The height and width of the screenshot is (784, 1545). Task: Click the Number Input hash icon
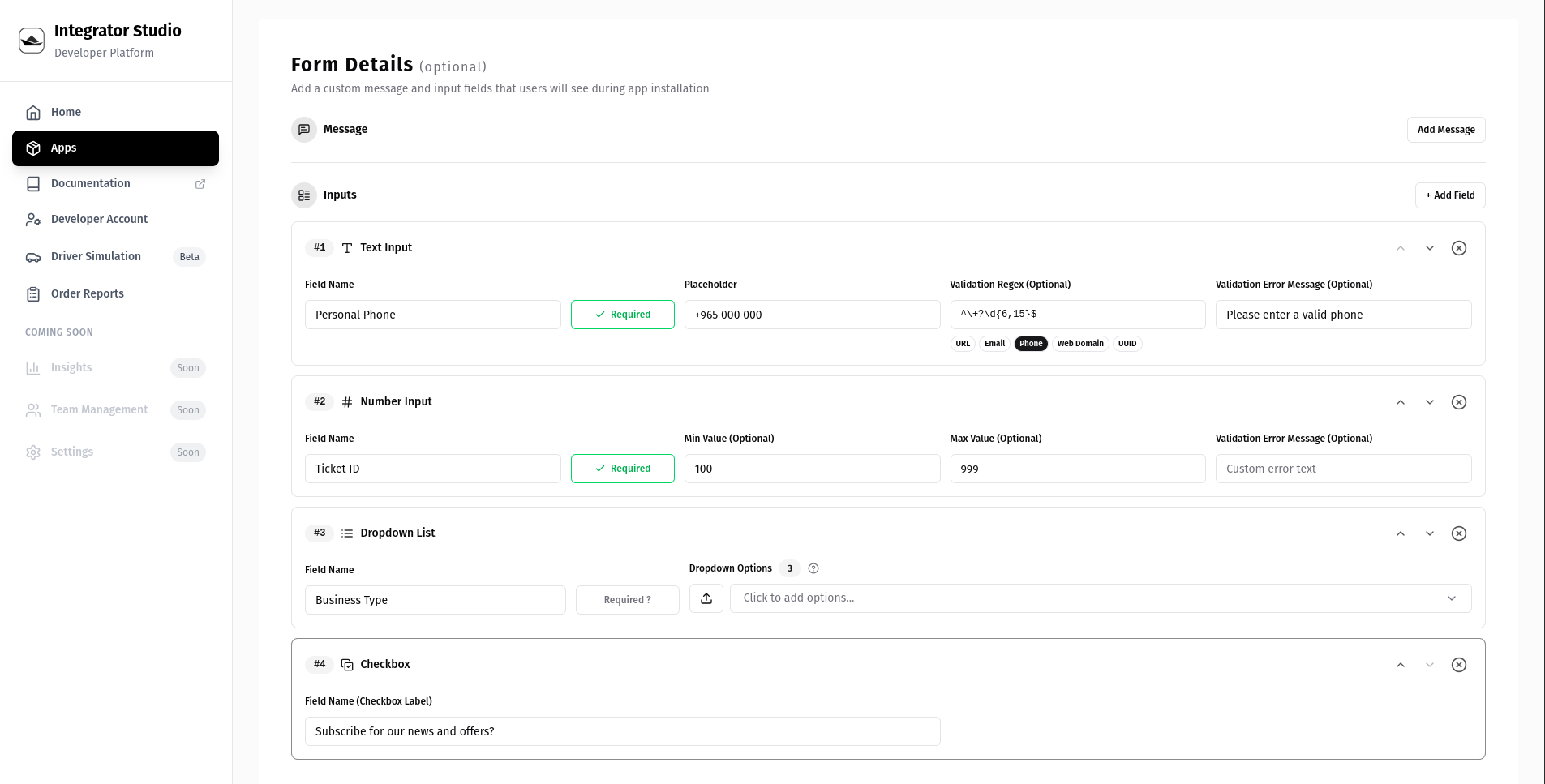(x=347, y=401)
